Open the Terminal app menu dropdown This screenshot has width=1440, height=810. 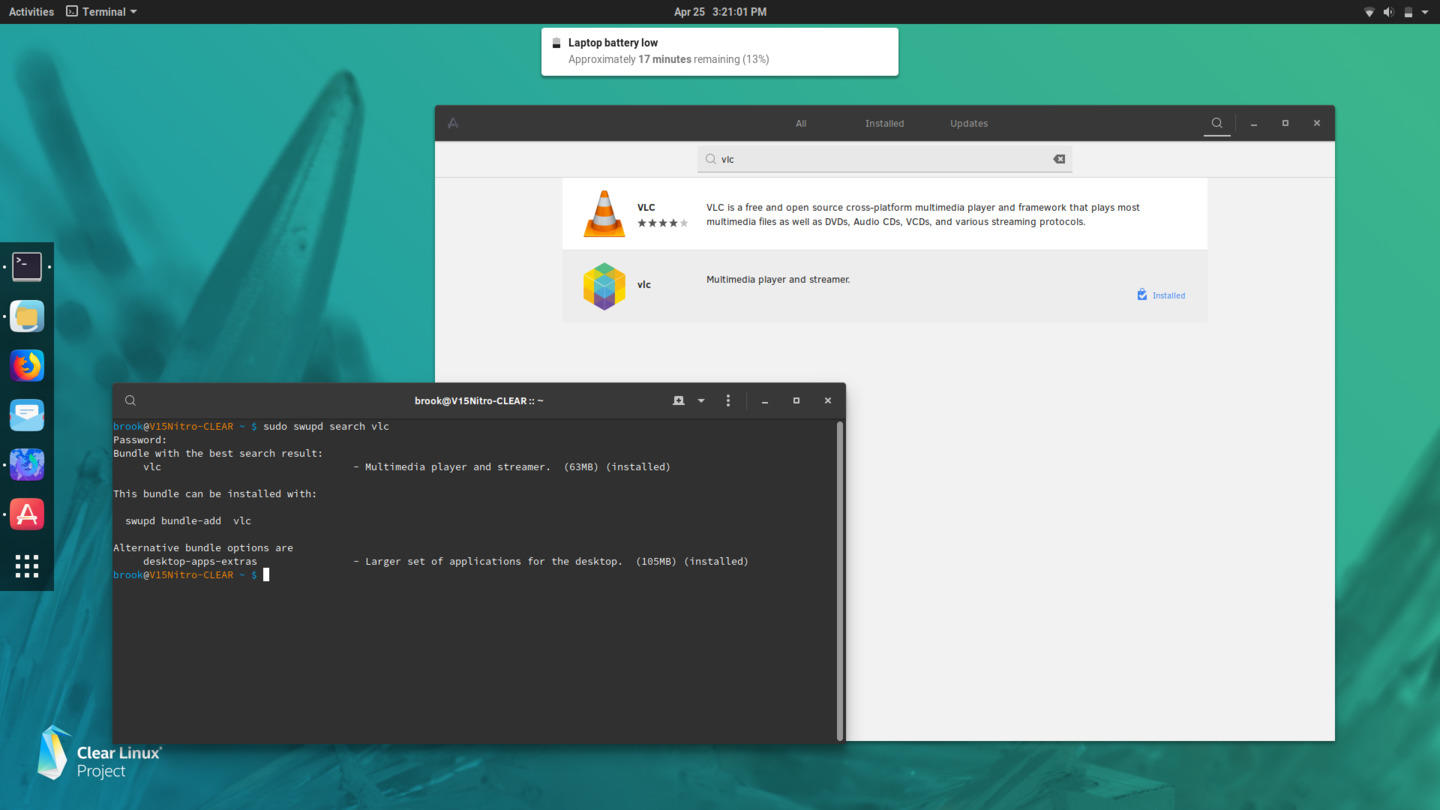(x=101, y=12)
